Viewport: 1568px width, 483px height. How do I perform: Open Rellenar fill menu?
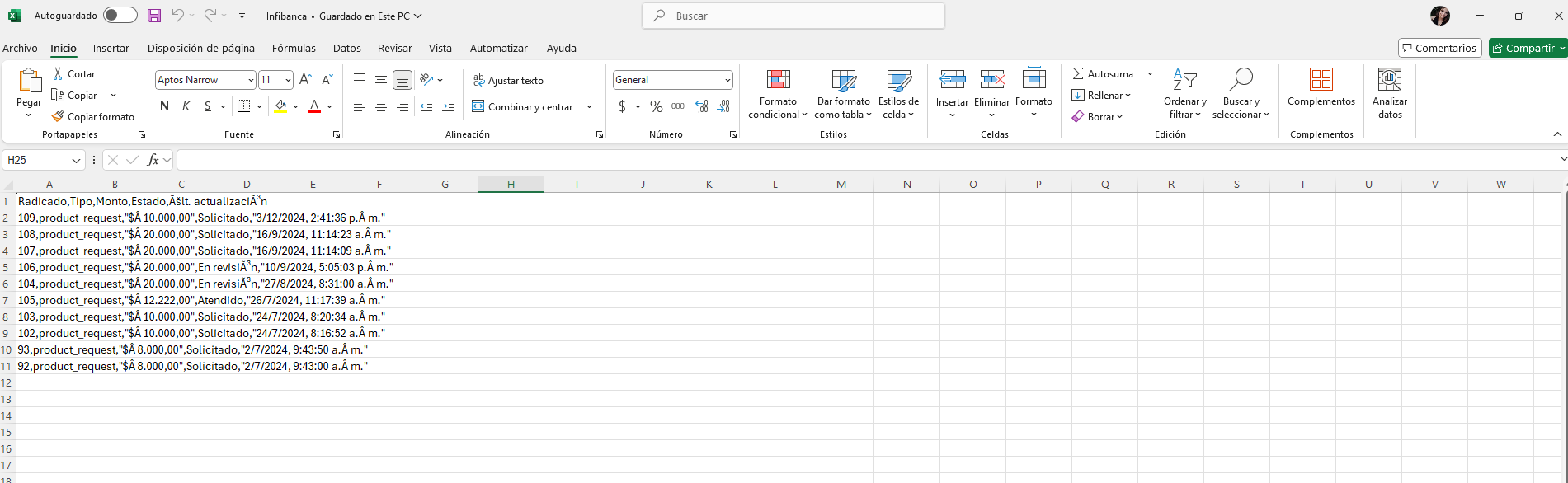point(1101,96)
